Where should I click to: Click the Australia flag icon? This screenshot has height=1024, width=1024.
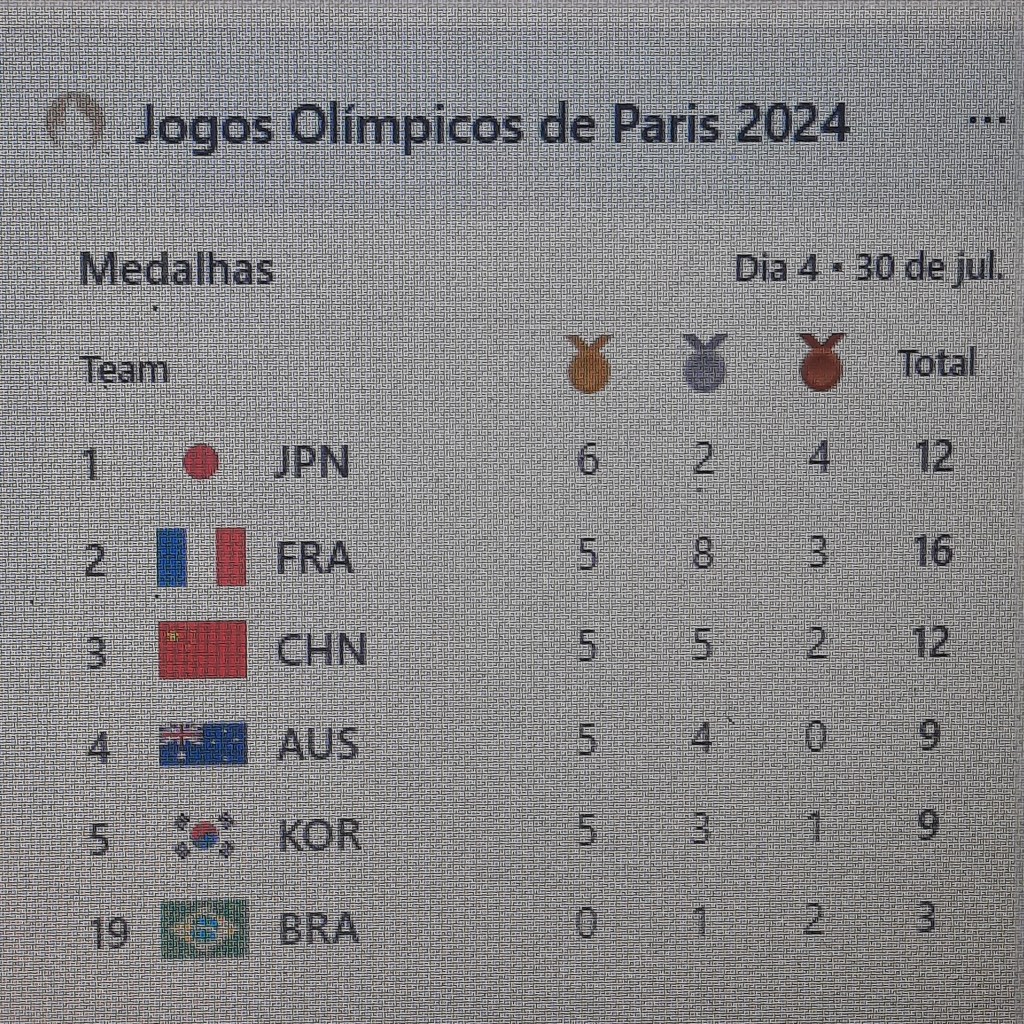(202, 743)
